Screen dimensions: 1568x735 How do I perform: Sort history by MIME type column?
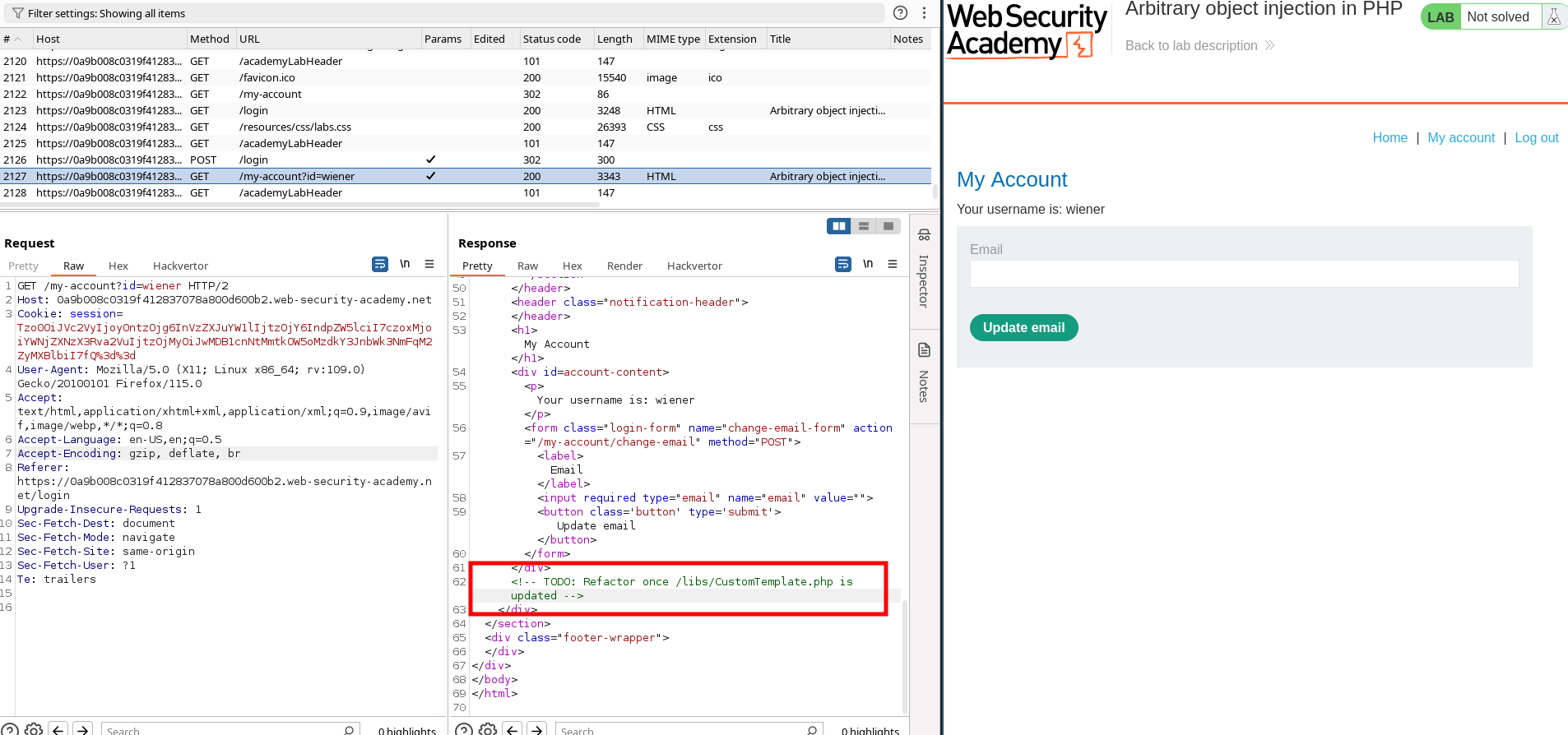pyautogui.click(x=674, y=39)
